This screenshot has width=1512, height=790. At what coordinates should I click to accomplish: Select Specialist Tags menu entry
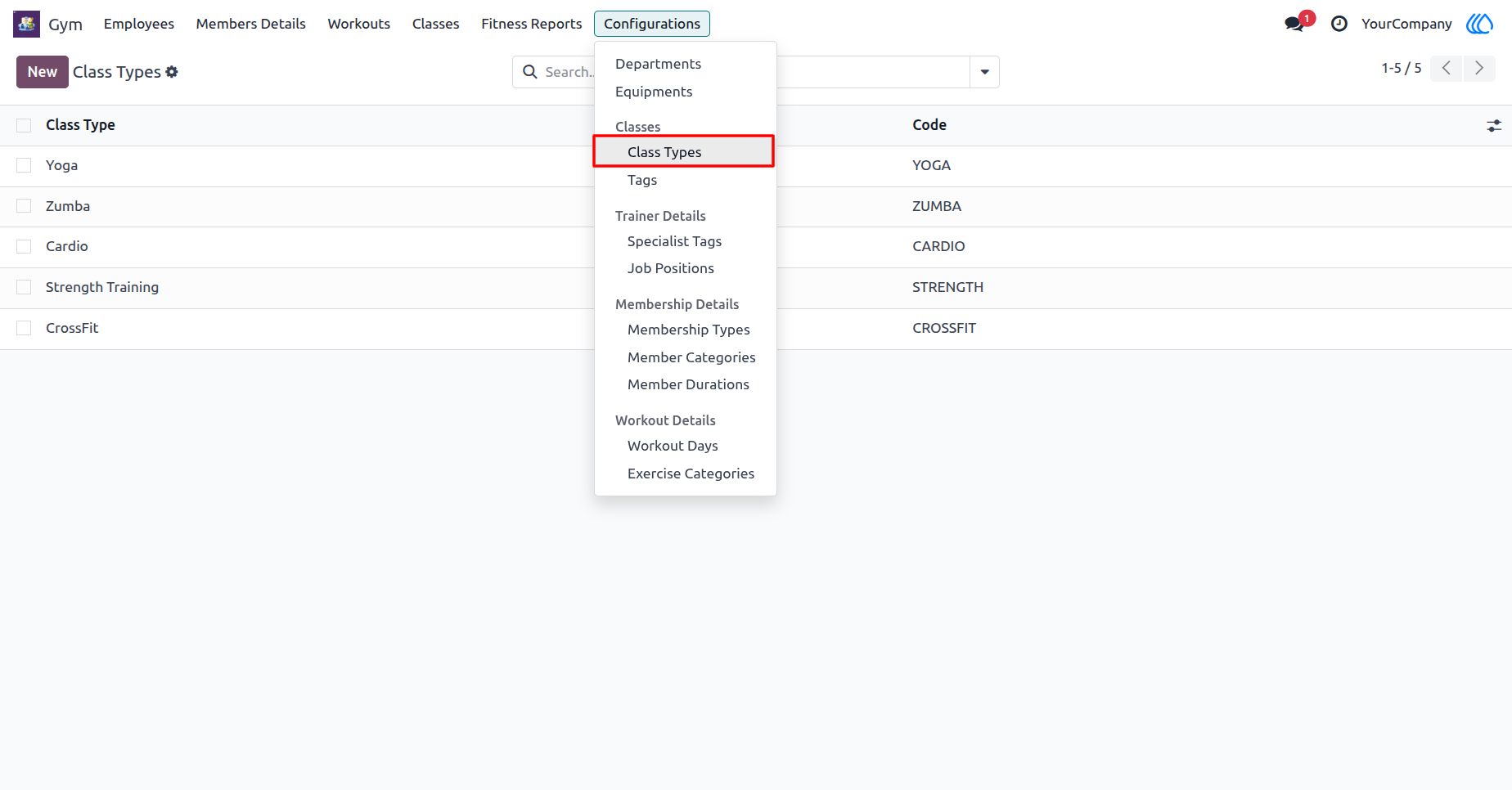pos(686,241)
